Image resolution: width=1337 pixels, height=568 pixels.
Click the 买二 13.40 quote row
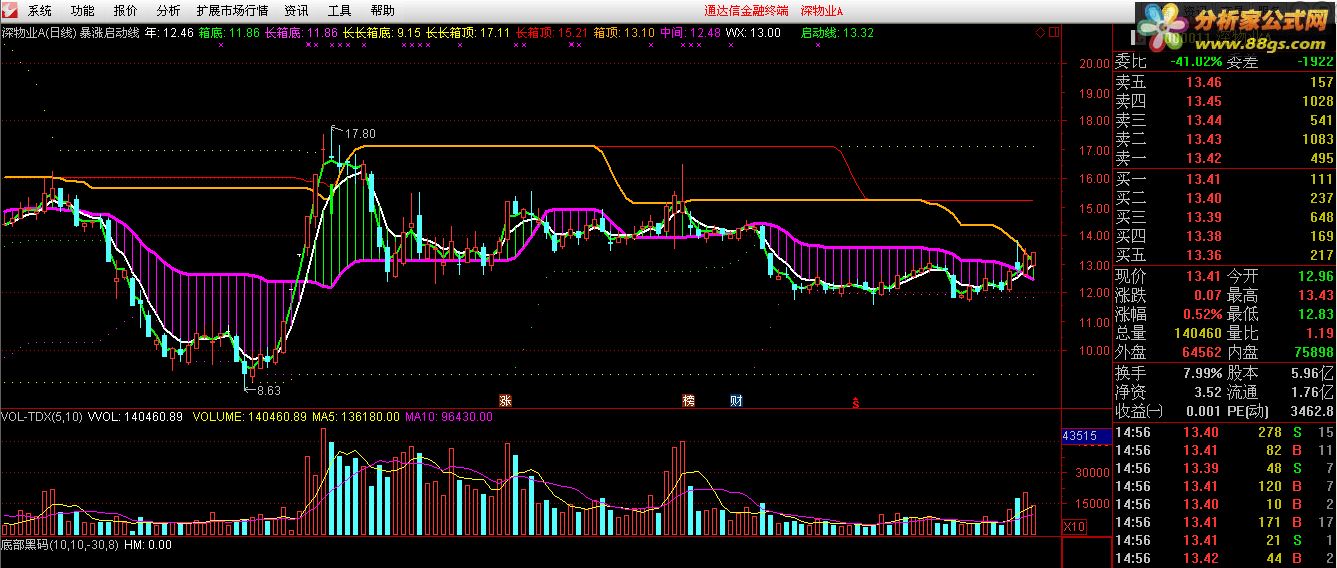click(x=1225, y=198)
